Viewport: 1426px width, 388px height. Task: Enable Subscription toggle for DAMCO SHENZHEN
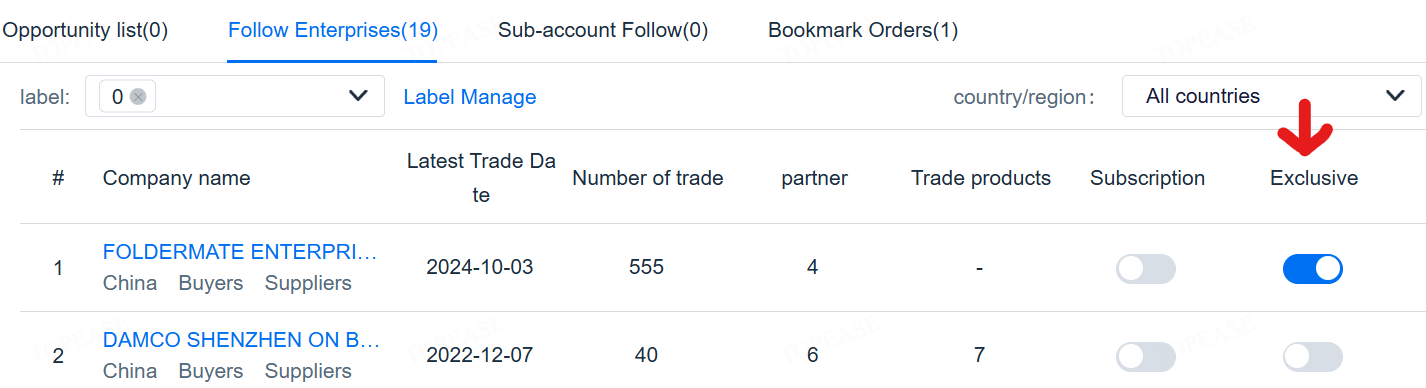point(1146,357)
